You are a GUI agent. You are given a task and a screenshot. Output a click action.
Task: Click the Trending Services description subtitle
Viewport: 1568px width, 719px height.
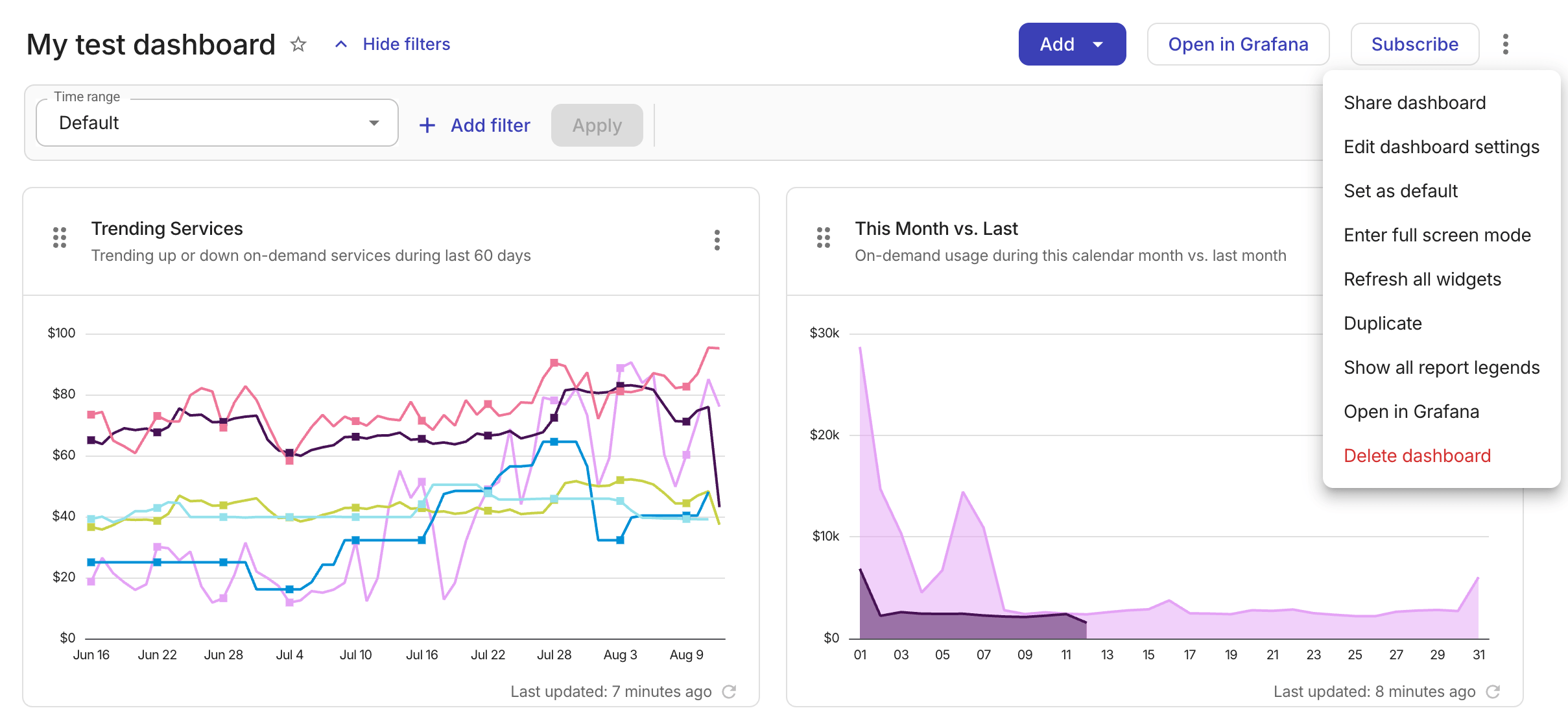click(x=311, y=256)
